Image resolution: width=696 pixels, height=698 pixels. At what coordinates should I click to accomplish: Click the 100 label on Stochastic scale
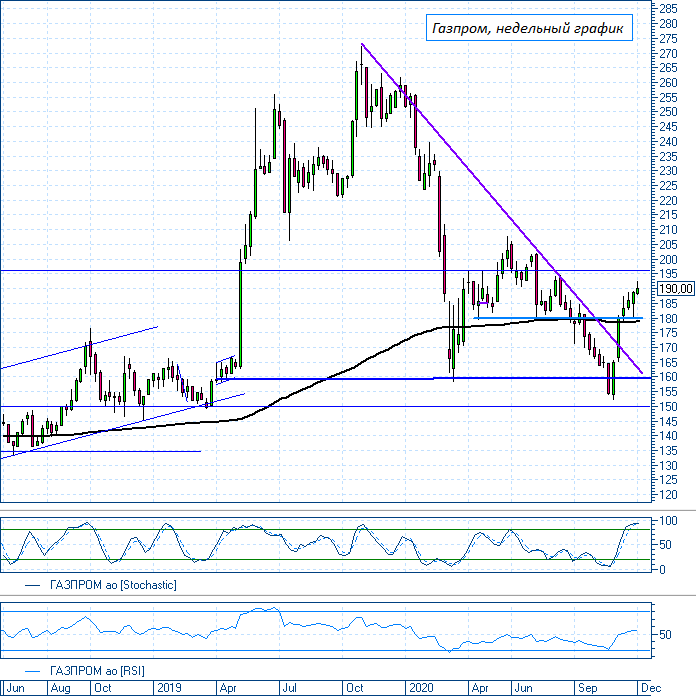point(668,520)
